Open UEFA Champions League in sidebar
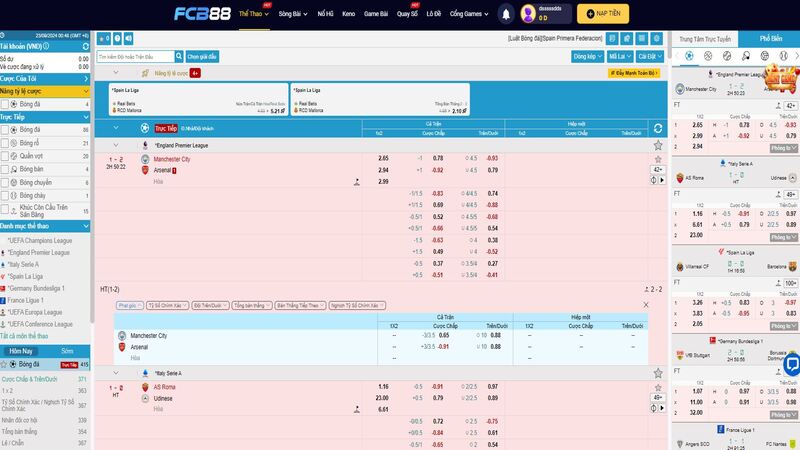 click(x=40, y=240)
